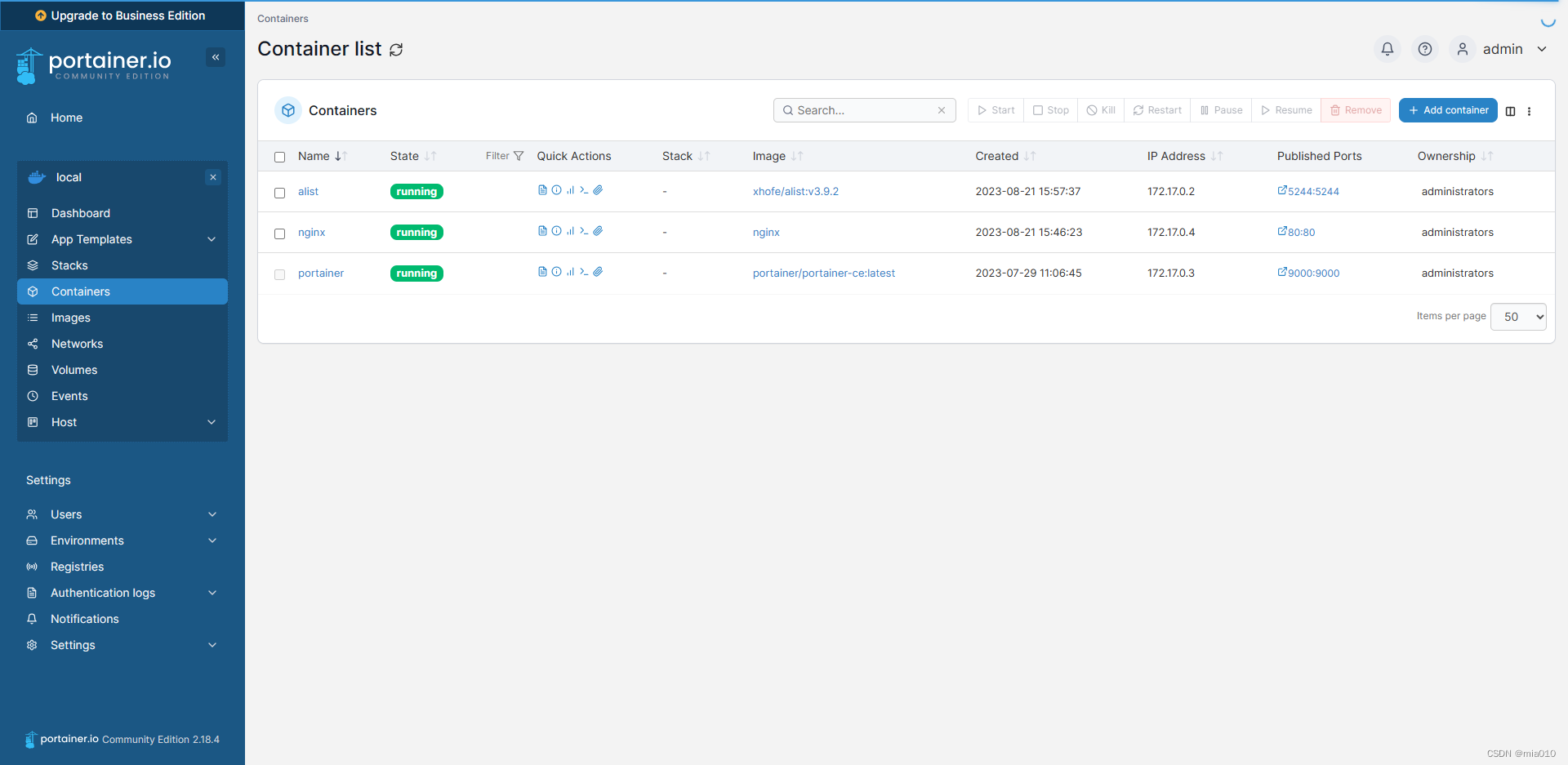1568x765 pixels.
Task: Close the local environment with X icon
Action: (213, 177)
